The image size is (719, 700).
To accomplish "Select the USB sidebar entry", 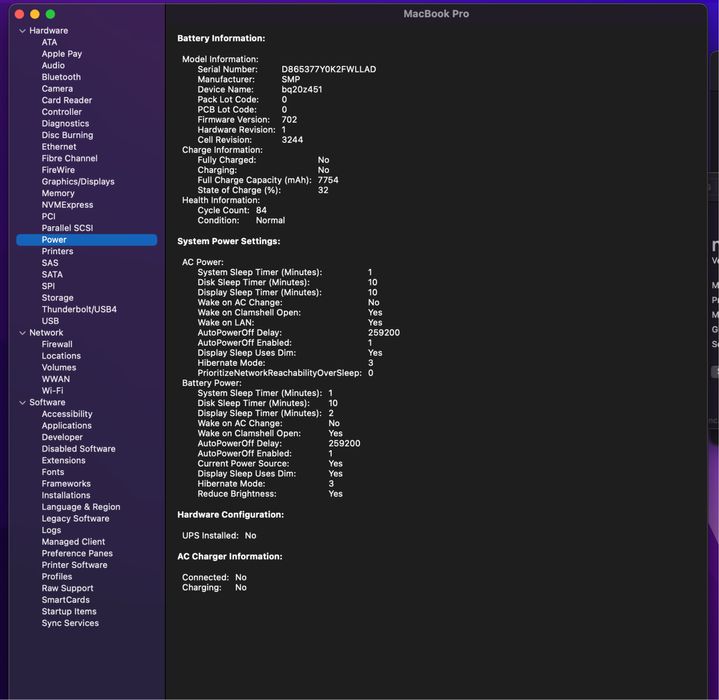I will pos(50,321).
